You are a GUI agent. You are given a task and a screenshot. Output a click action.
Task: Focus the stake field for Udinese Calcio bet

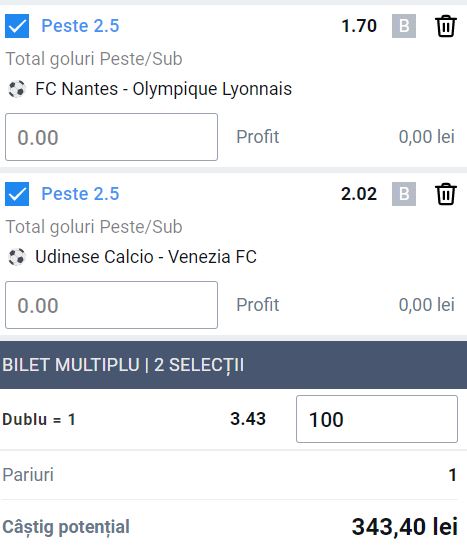pyautogui.click(x=111, y=305)
